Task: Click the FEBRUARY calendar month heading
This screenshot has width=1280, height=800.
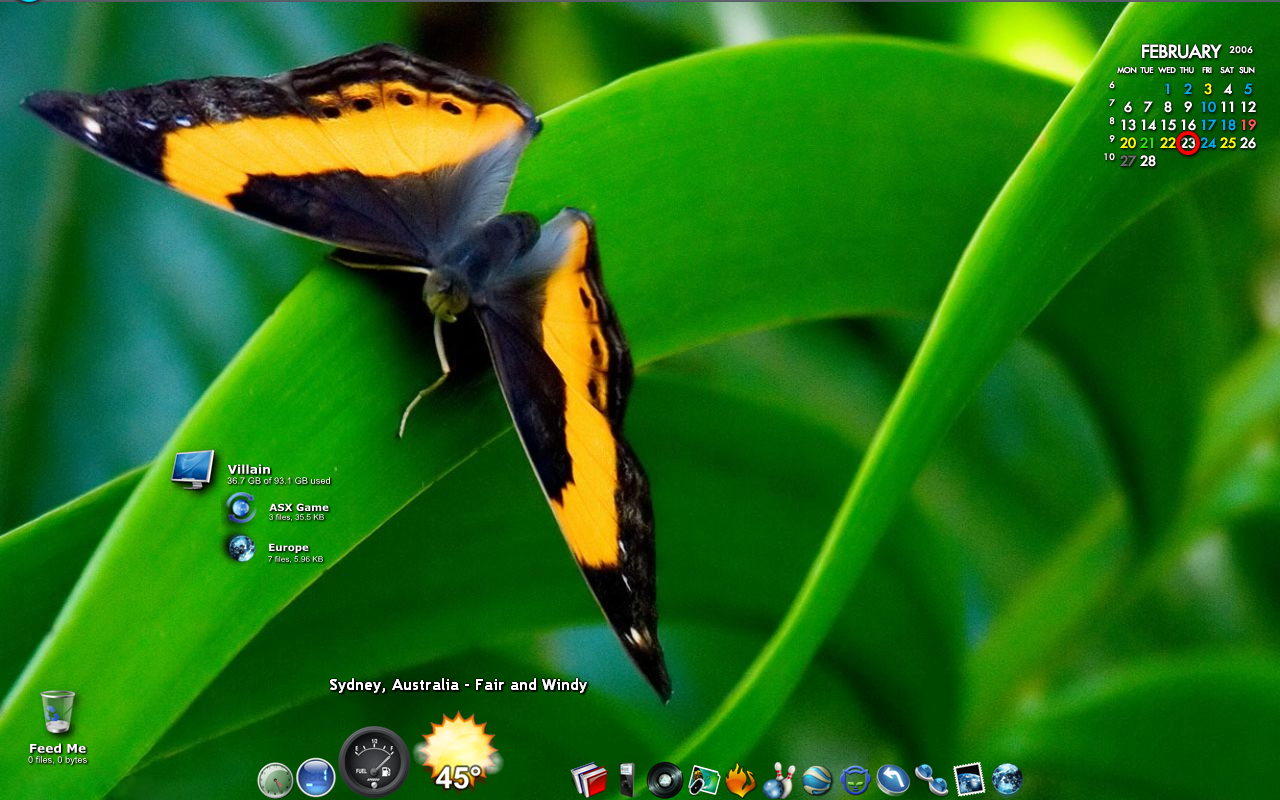Action: [x=1180, y=51]
